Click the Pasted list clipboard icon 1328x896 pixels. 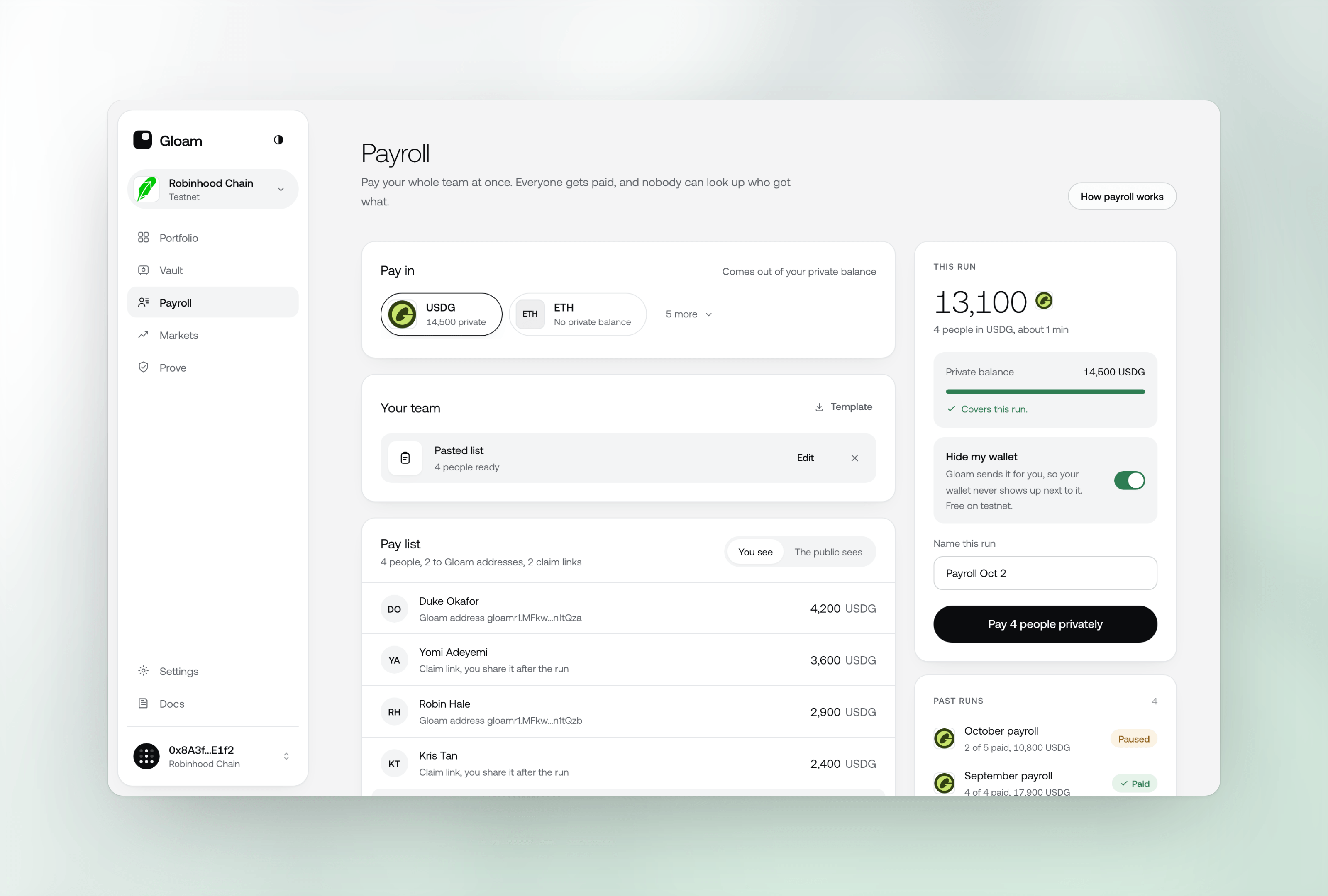pos(405,458)
